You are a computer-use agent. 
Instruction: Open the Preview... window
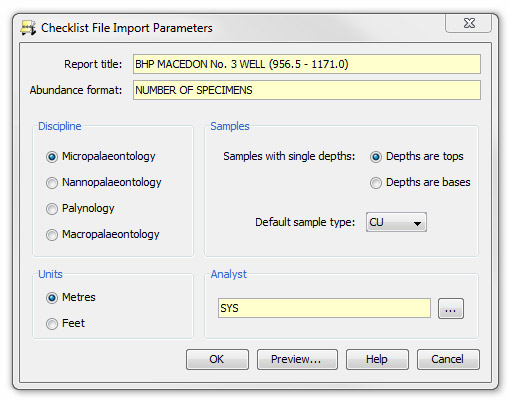click(297, 359)
